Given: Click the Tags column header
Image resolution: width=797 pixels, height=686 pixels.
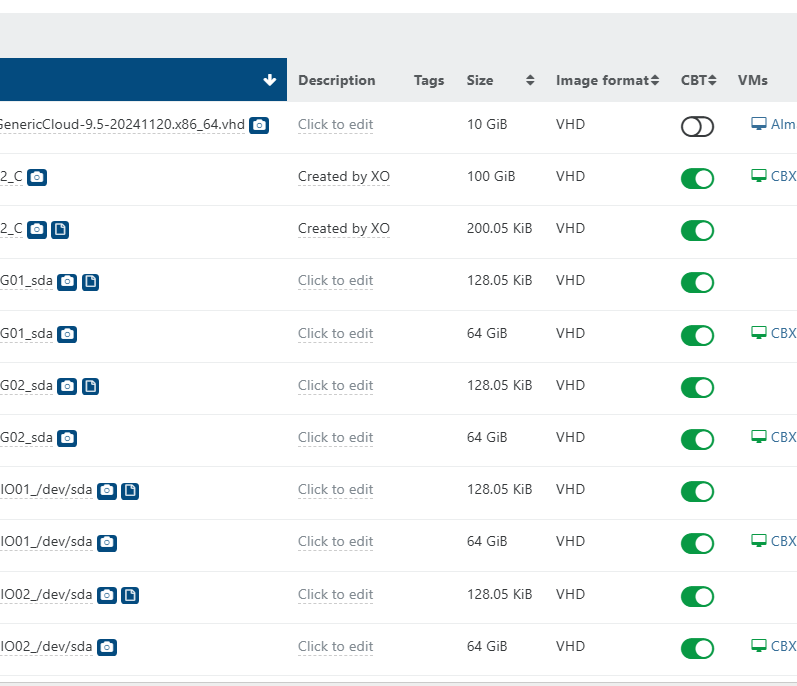Looking at the screenshot, I should point(429,81).
